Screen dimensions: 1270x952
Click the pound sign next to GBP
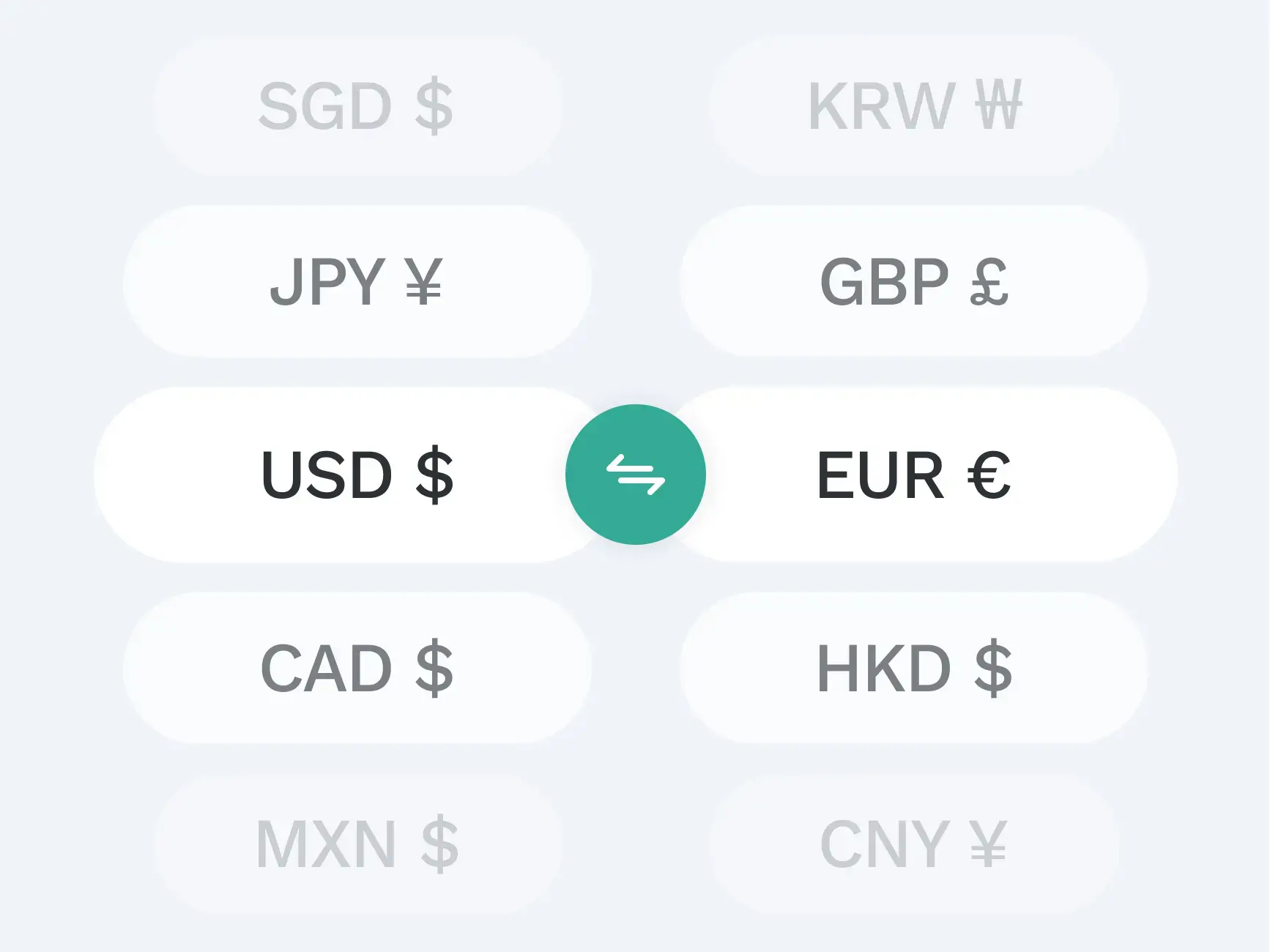989,282
